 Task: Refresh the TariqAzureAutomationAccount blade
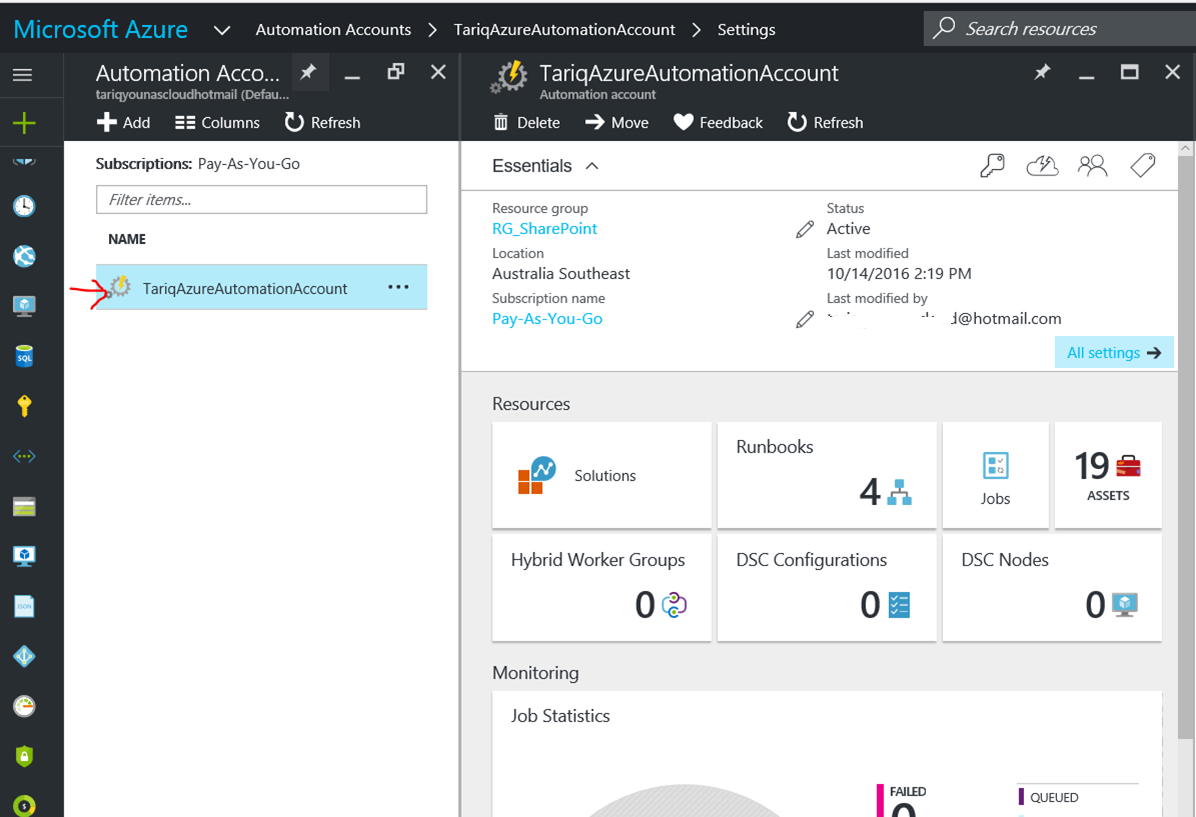(825, 122)
